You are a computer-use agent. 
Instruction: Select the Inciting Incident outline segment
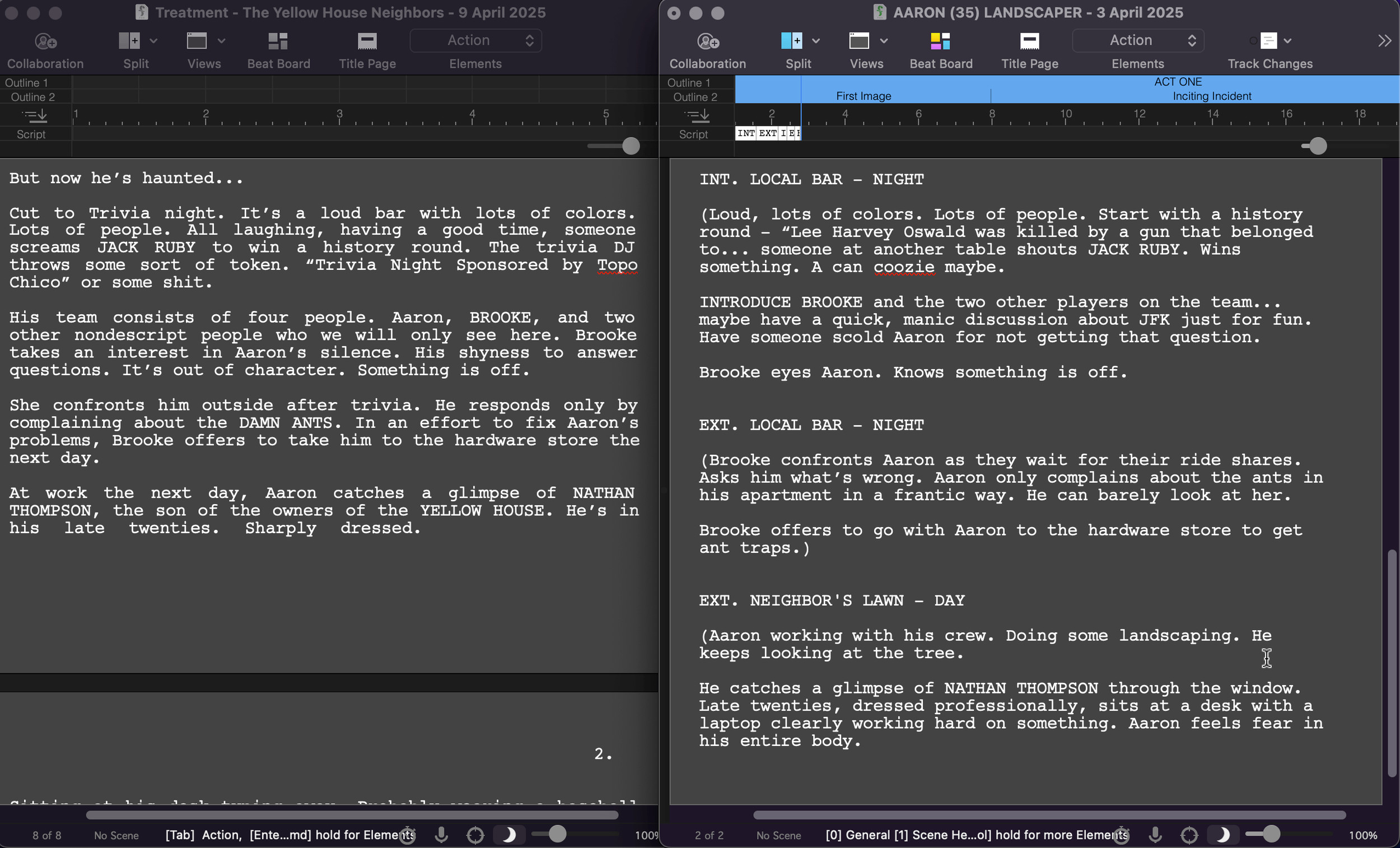(1211, 96)
